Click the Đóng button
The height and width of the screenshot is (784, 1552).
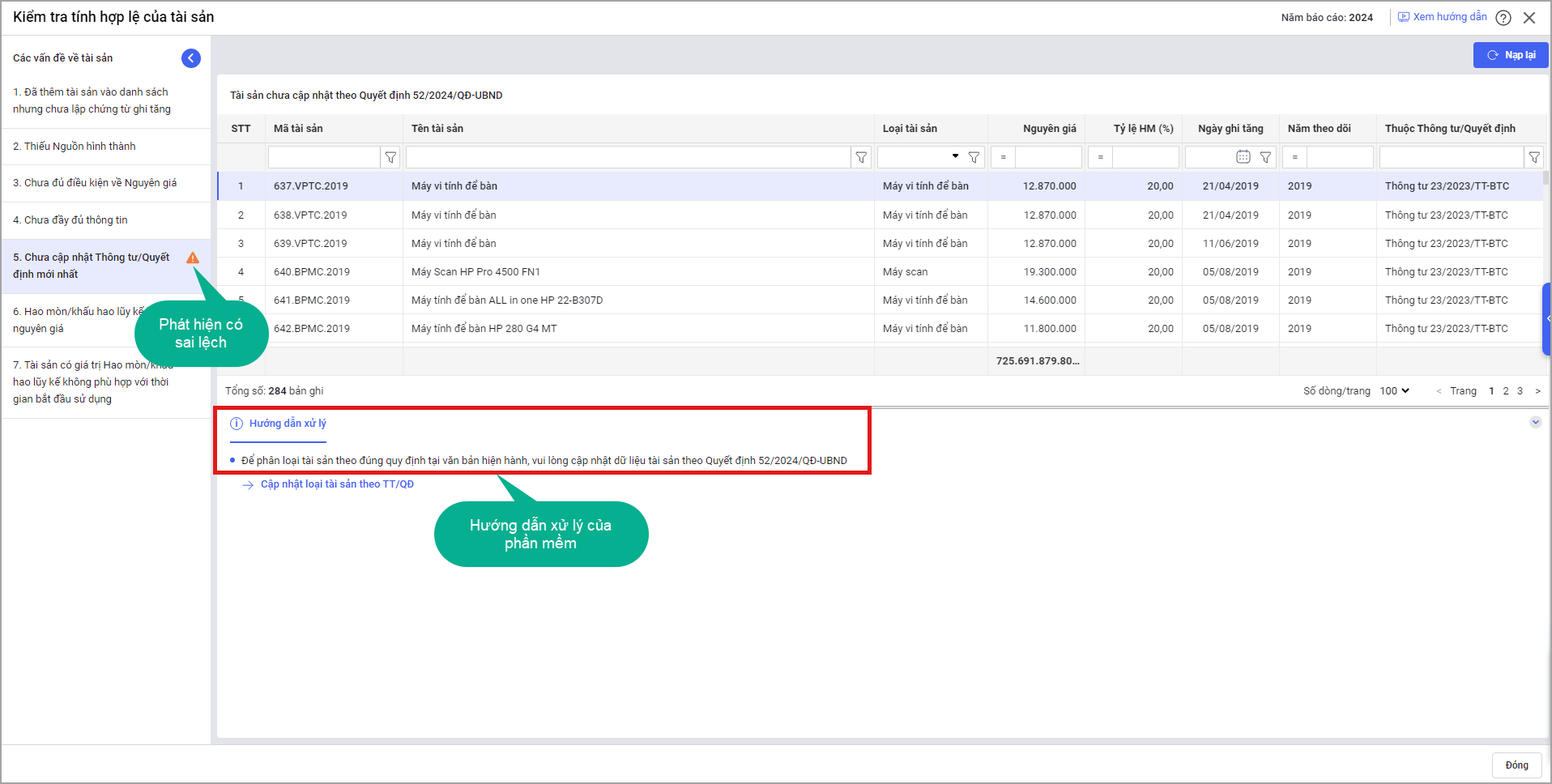[1516, 765]
